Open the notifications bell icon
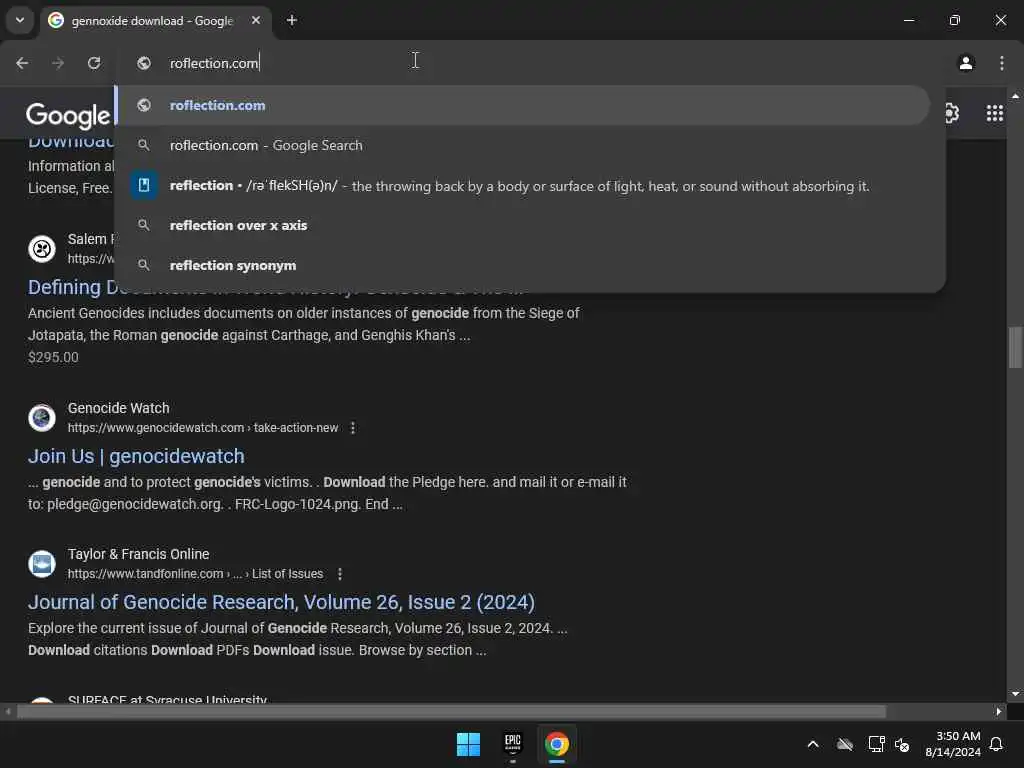Image resolution: width=1024 pixels, height=768 pixels. coord(996,744)
